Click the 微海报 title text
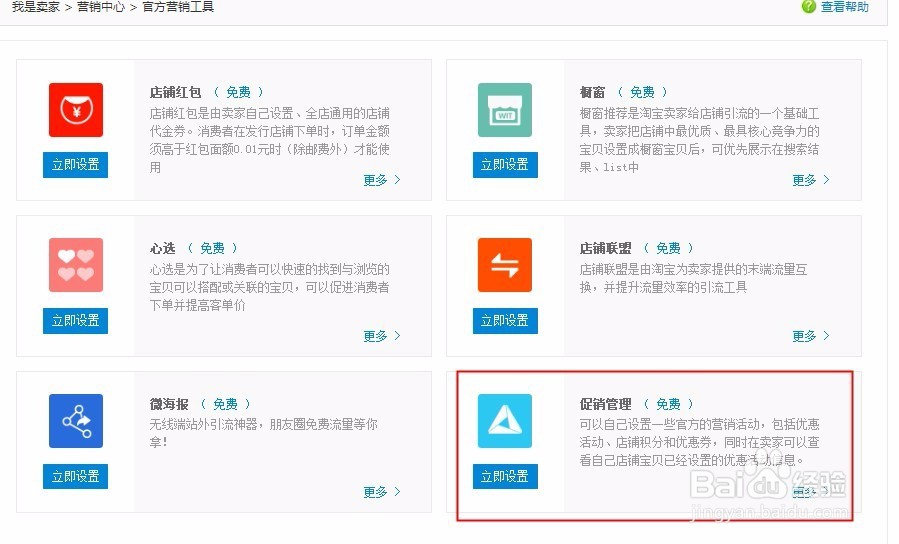Viewport: 899px width, 544px height. click(169, 404)
